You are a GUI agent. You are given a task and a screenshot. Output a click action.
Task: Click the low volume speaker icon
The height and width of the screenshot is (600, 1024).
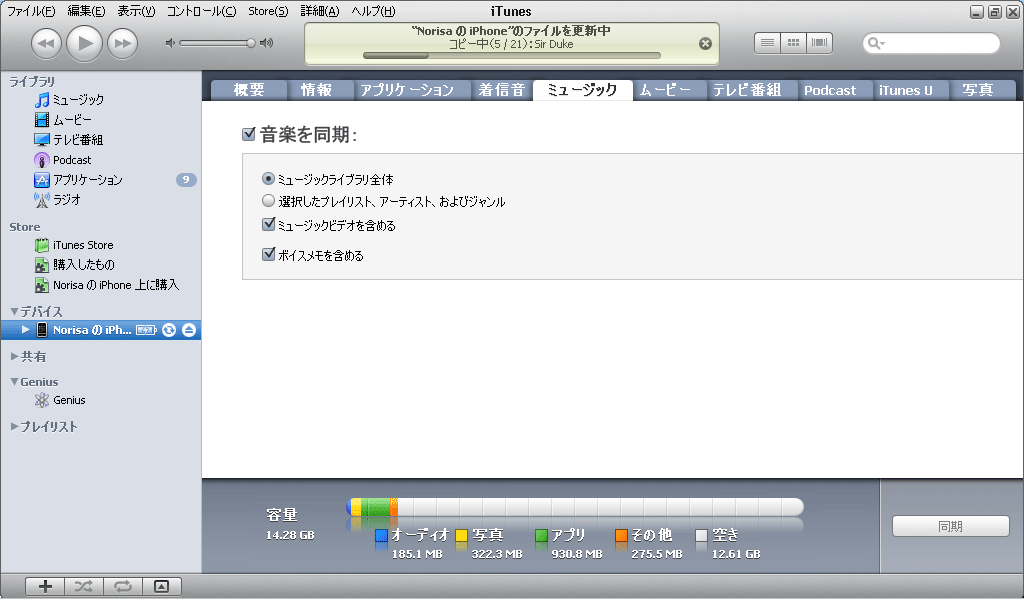(x=170, y=43)
